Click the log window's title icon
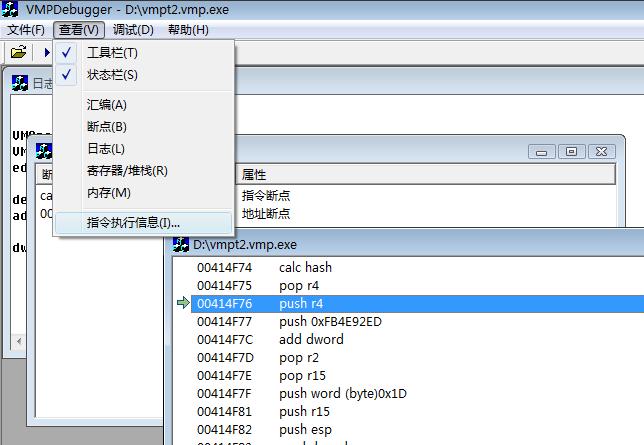Viewport: 644px width, 445px height. [x=20, y=83]
